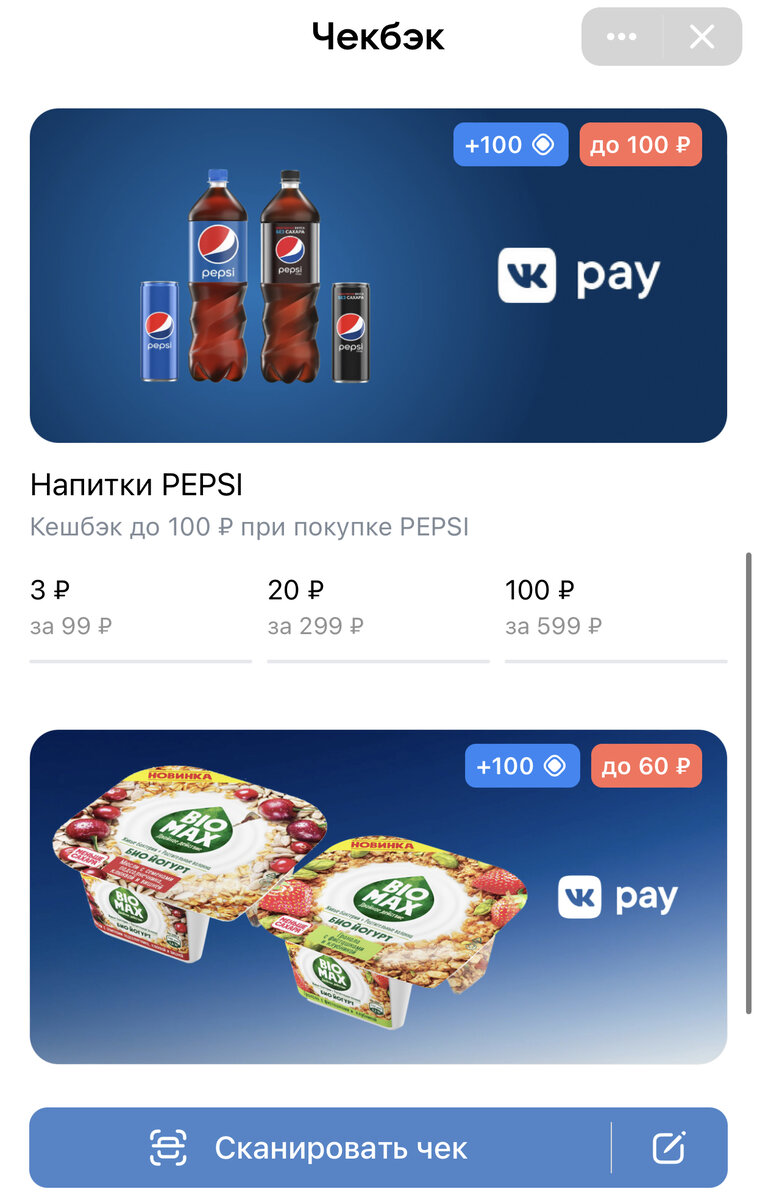Open the Pepsi bottles offer banner
757x1200 pixels.
(378, 275)
